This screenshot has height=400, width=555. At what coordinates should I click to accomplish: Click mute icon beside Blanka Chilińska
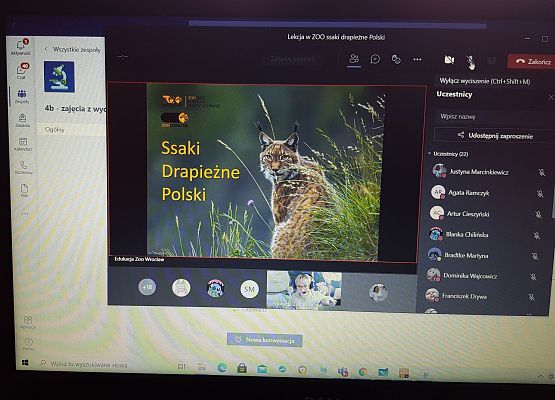(x=537, y=235)
